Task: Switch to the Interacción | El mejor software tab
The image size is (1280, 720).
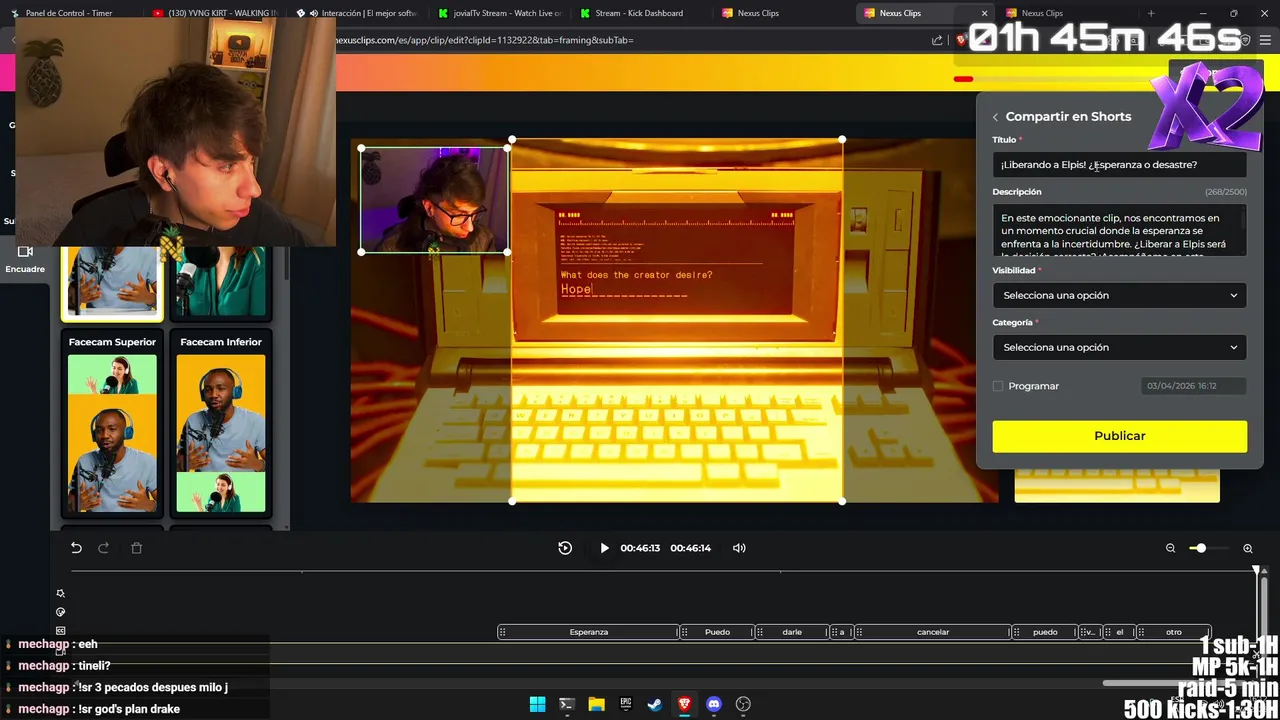Action: pyautogui.click(x=358, y=13)
